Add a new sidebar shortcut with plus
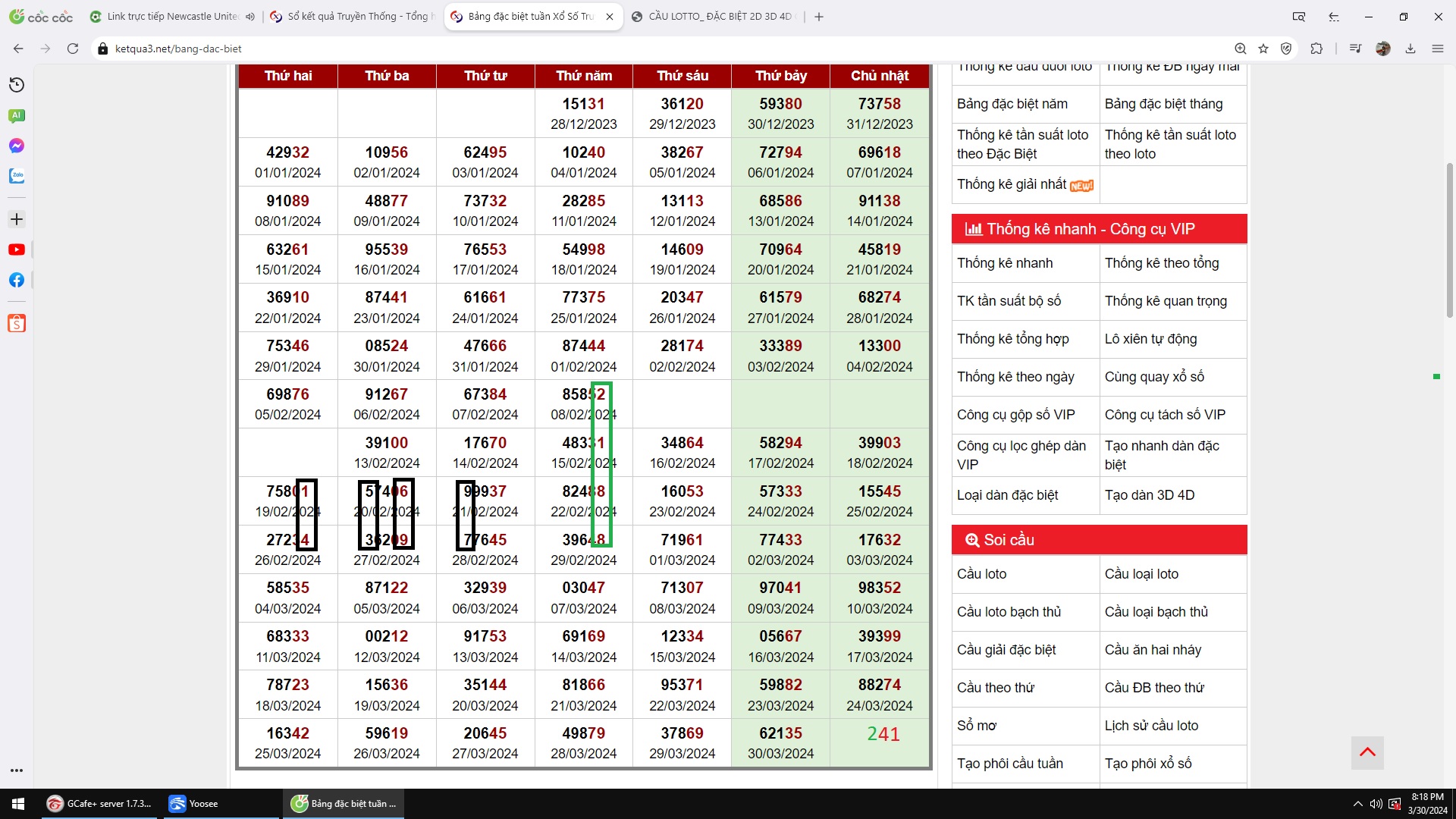The width and height of the screenshot is (1456, 819). [17, 219]
